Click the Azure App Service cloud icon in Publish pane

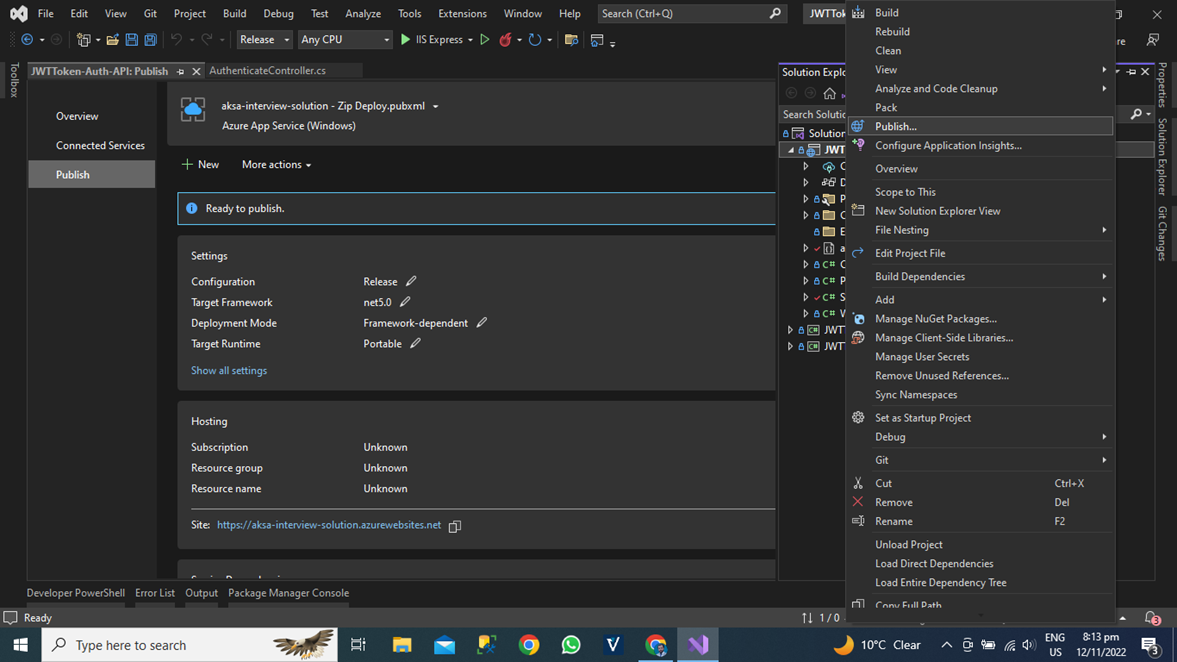coord(193,108)
